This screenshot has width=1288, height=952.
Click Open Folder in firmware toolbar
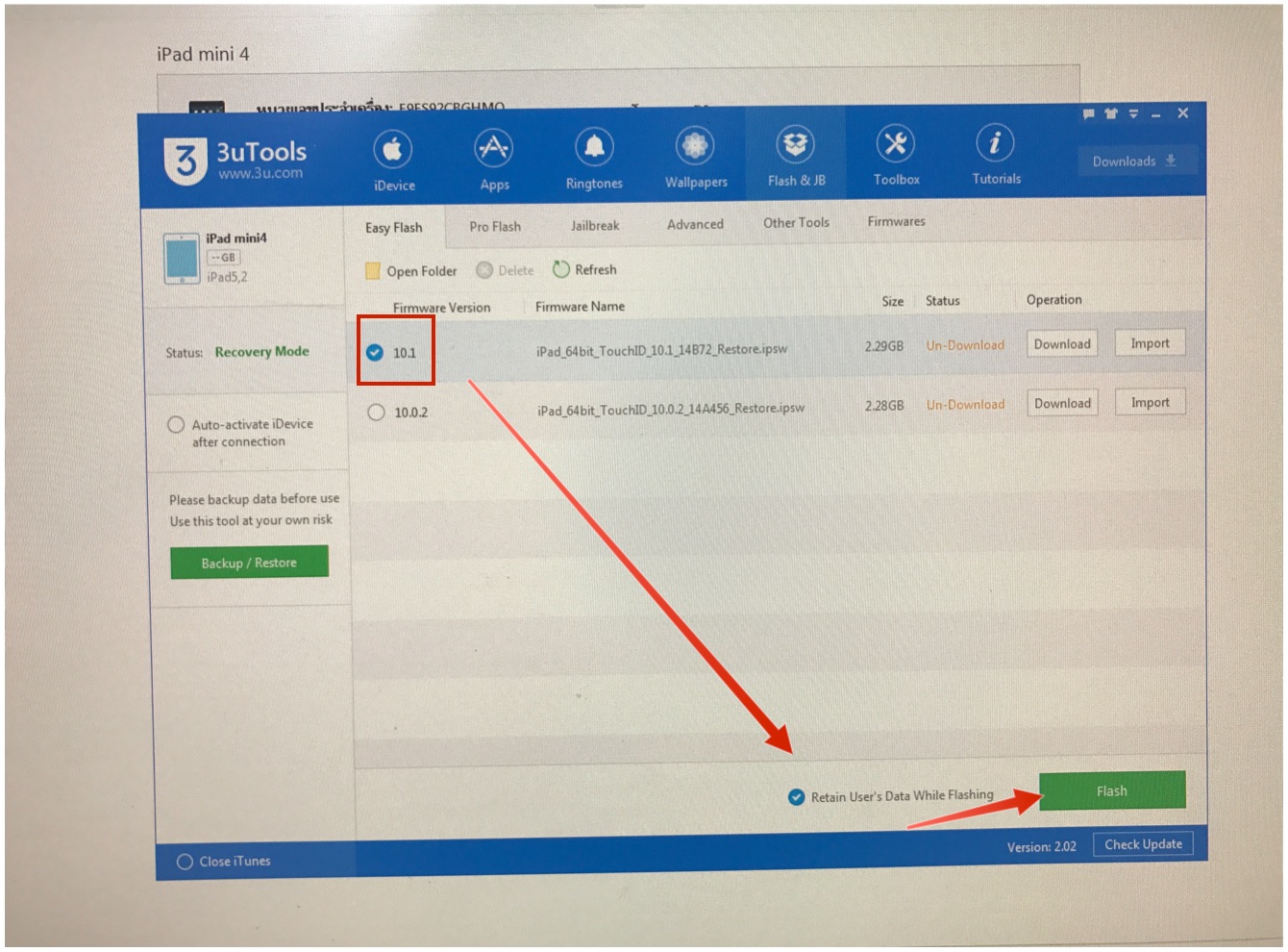tap(410, 271)
